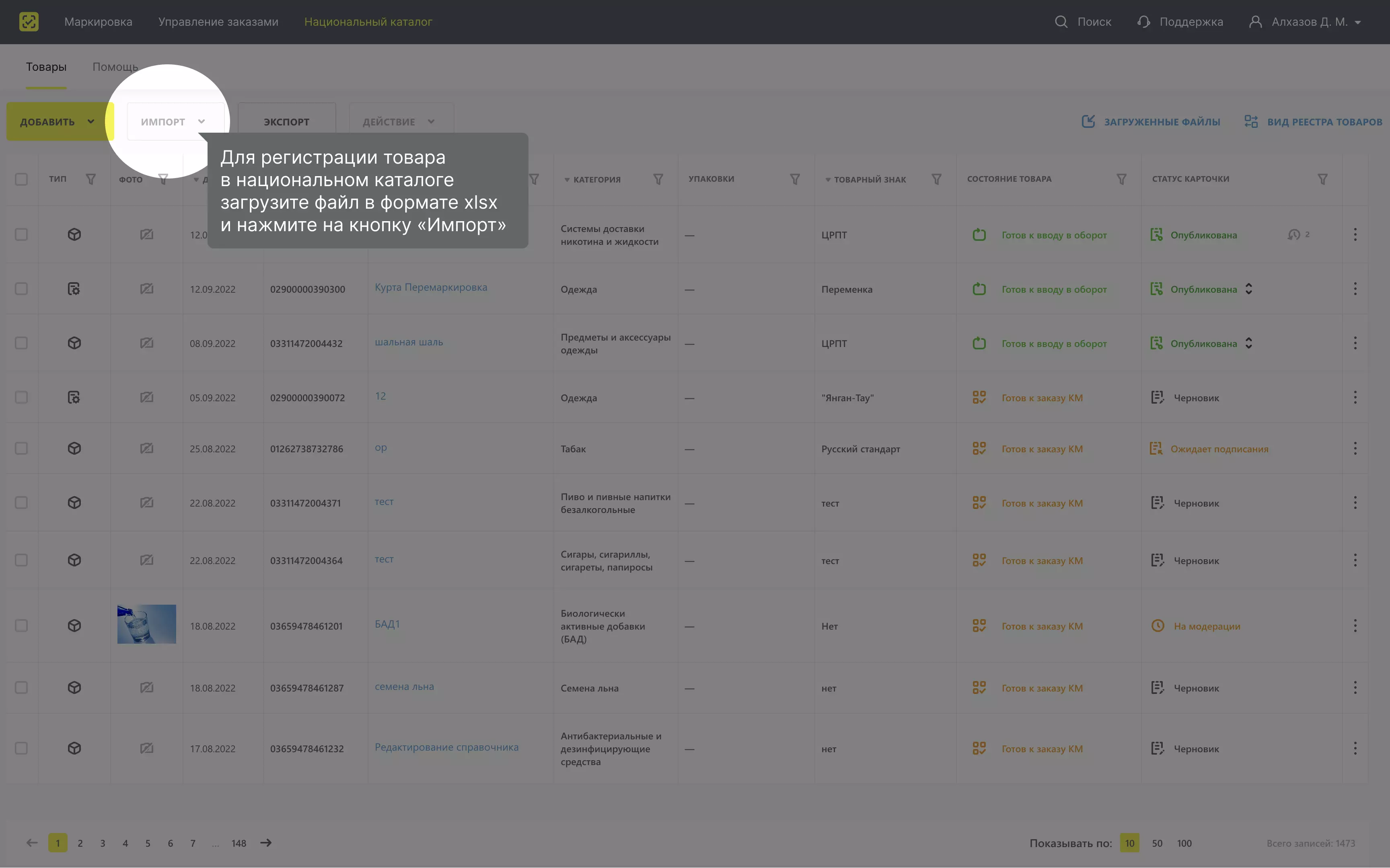The image size is (1390, 868).
Task: Go to the next page arrow
Action: [x=266, y=843]
